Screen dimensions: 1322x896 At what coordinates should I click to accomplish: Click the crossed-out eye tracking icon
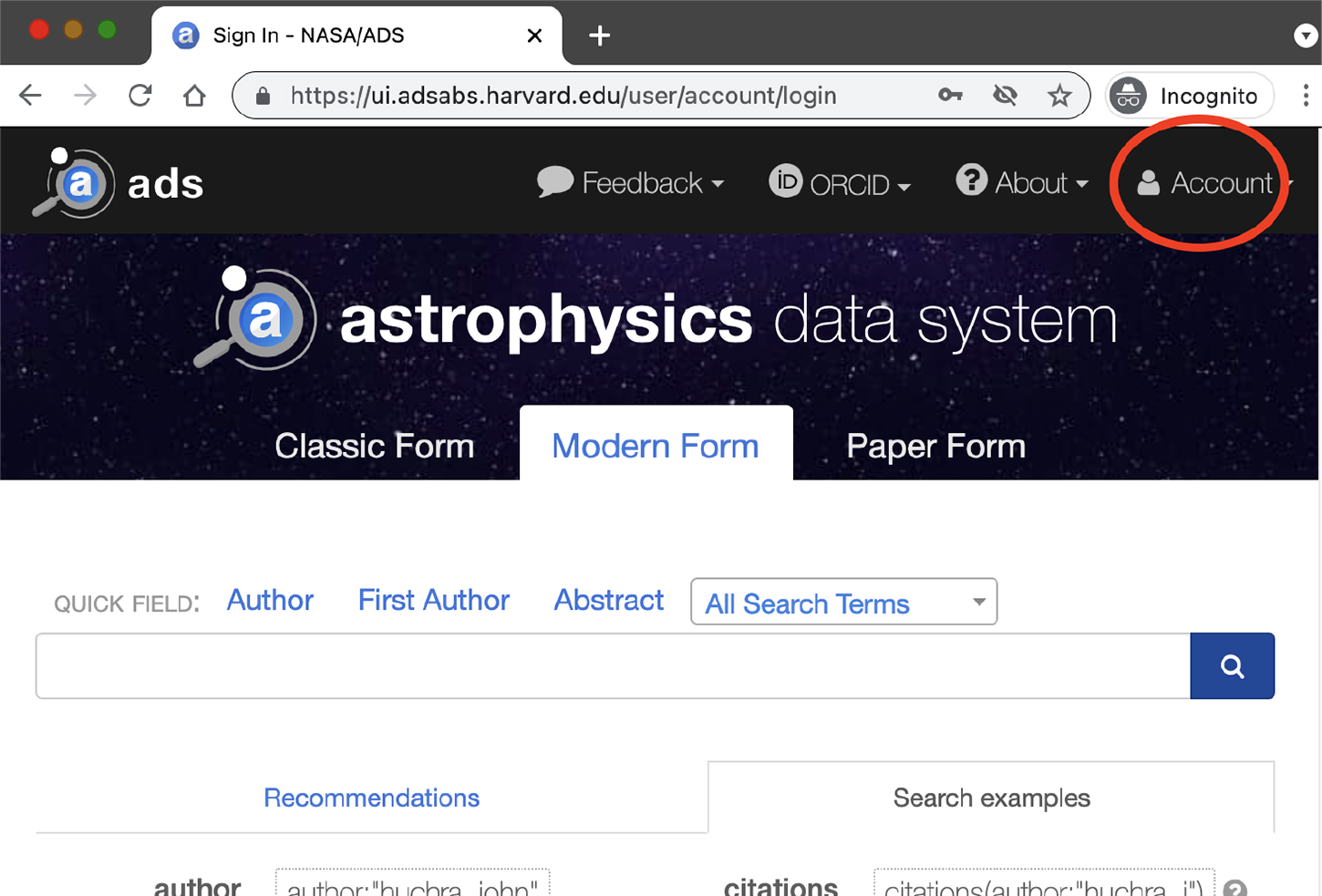click(x=1005, y=95)
